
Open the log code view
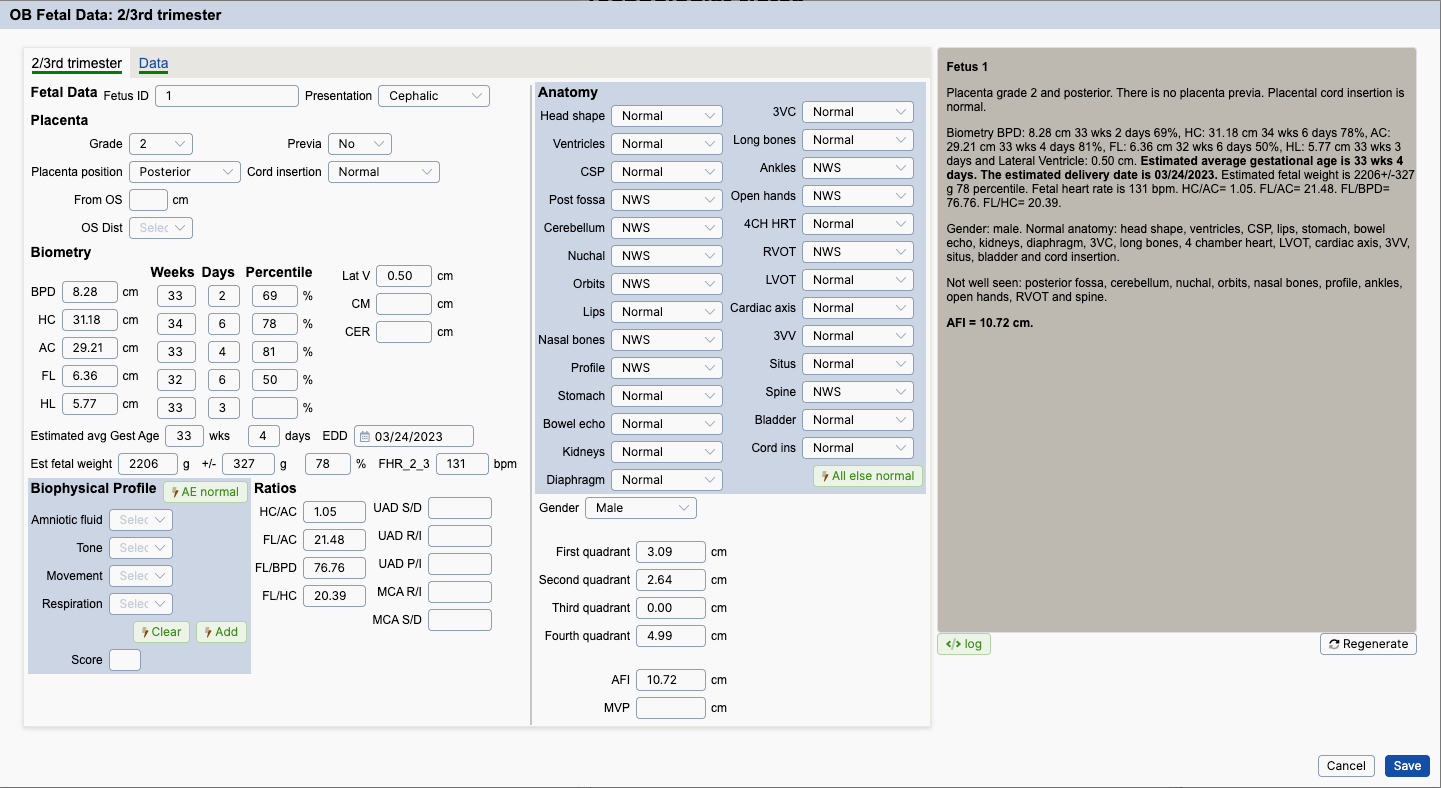[x=964, y=644]
